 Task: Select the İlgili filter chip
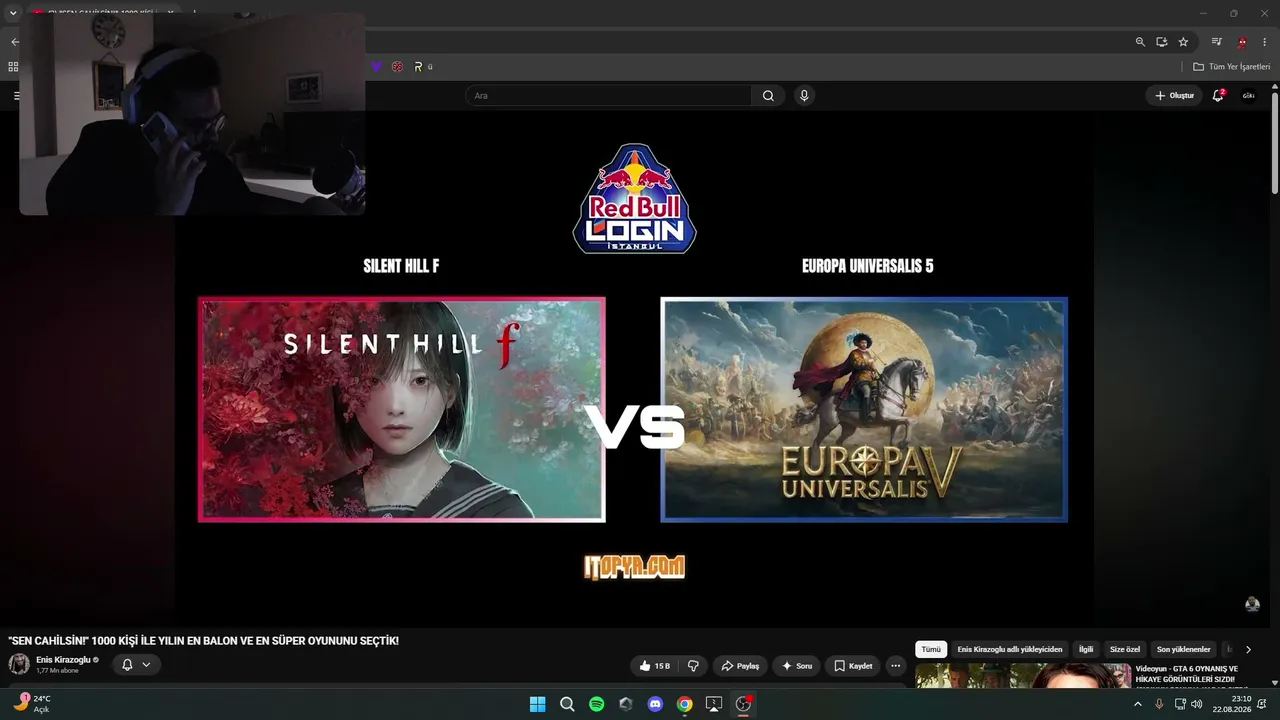pyautogui.click(x=1086, y=650)
